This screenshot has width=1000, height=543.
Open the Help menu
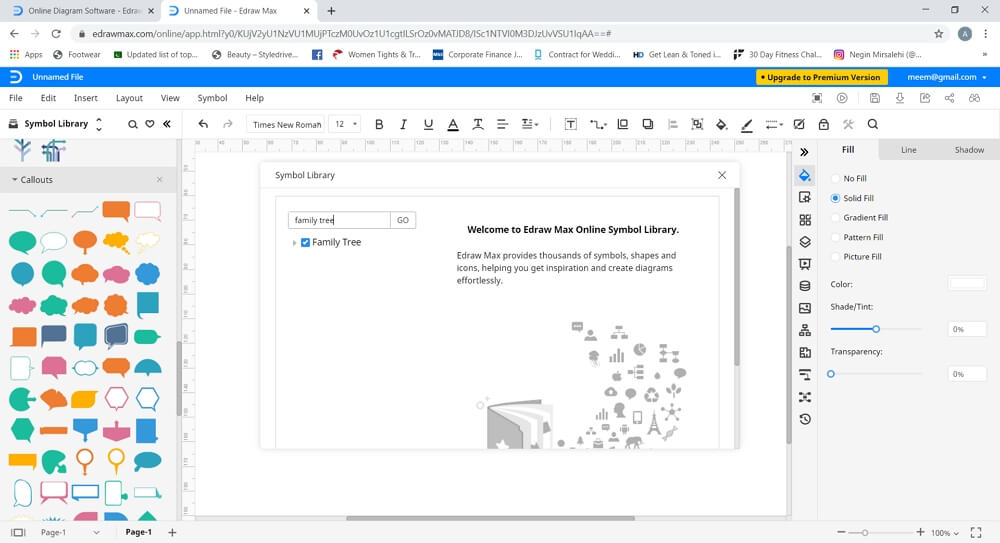coord(254,98)
